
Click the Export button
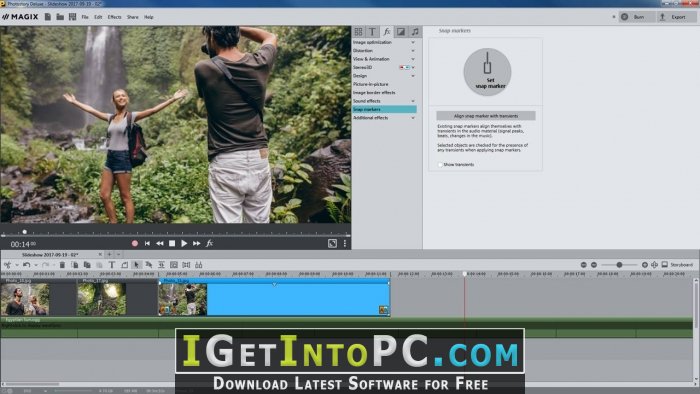tap(674, 17)
